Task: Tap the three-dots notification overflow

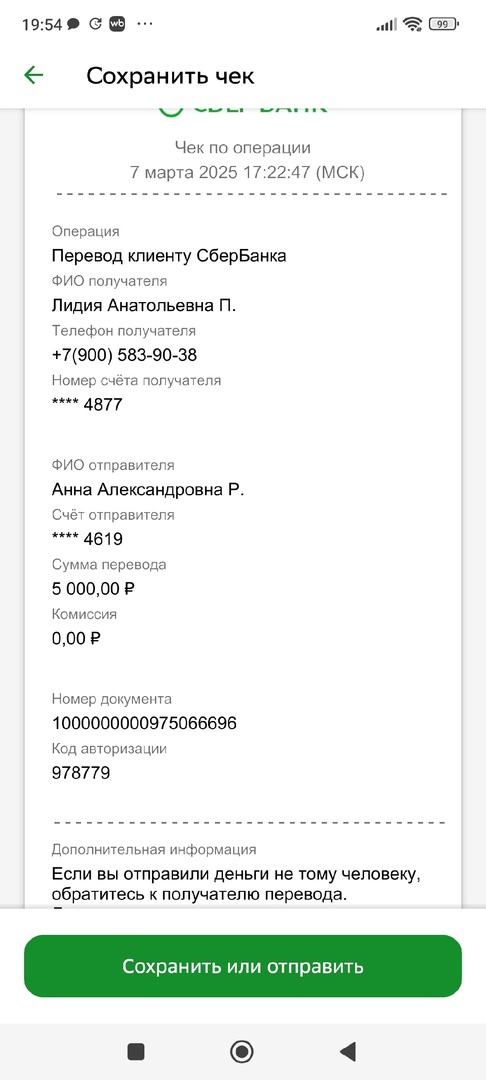Action: 145,24
